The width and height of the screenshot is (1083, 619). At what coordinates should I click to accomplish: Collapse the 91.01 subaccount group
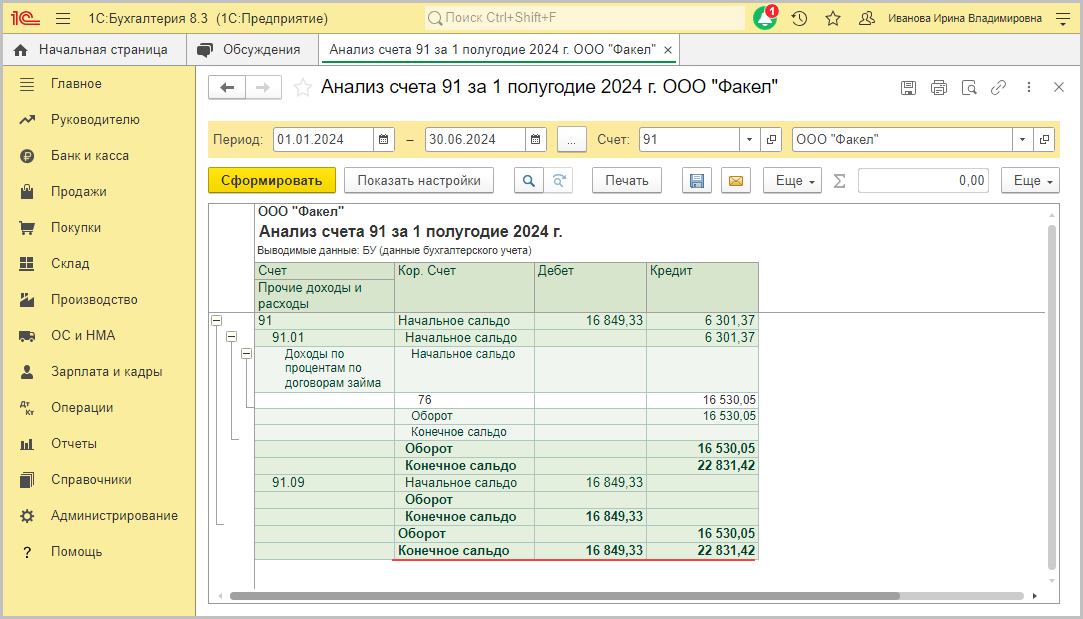point(232,338)
